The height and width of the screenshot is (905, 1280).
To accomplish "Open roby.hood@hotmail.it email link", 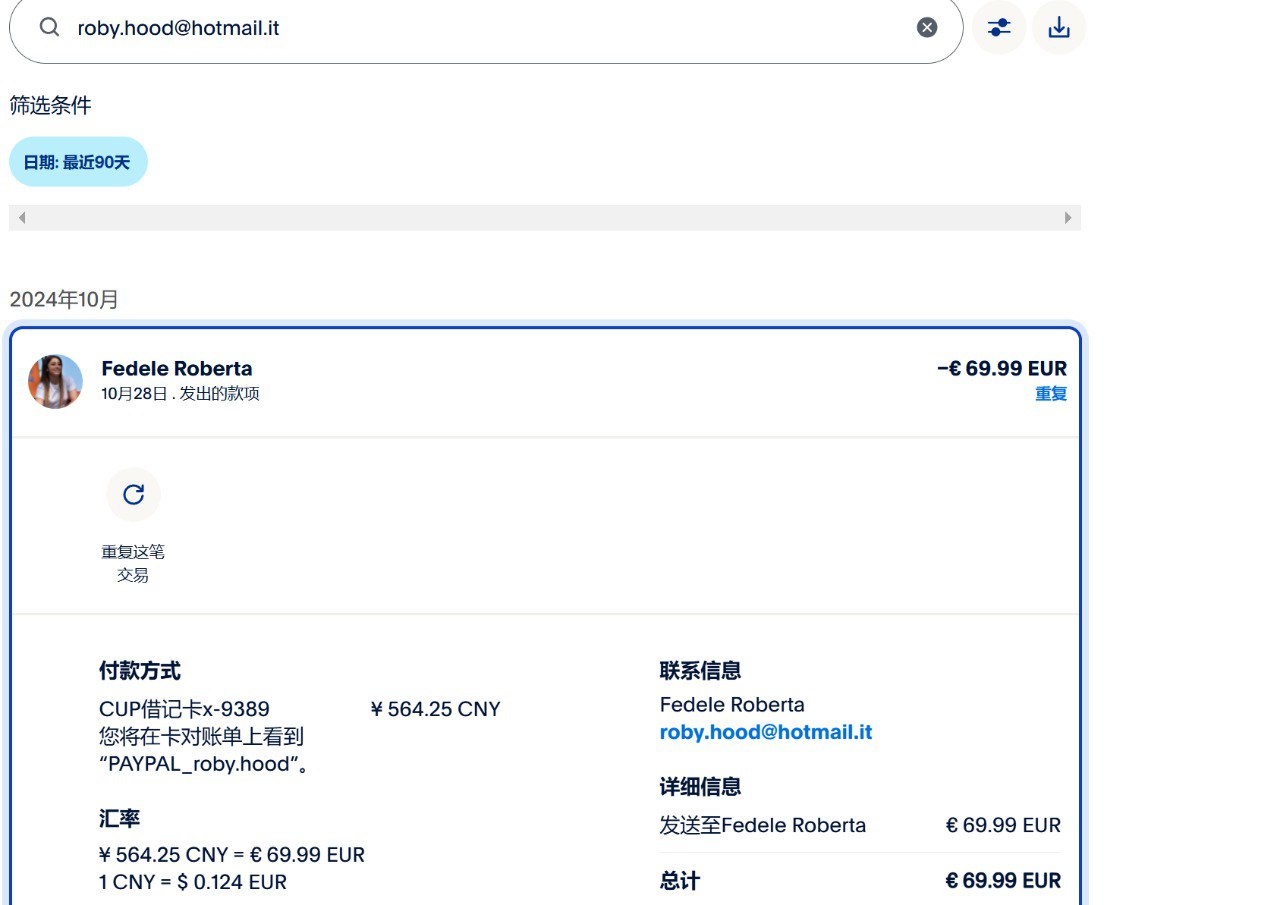I will [765, 732].
